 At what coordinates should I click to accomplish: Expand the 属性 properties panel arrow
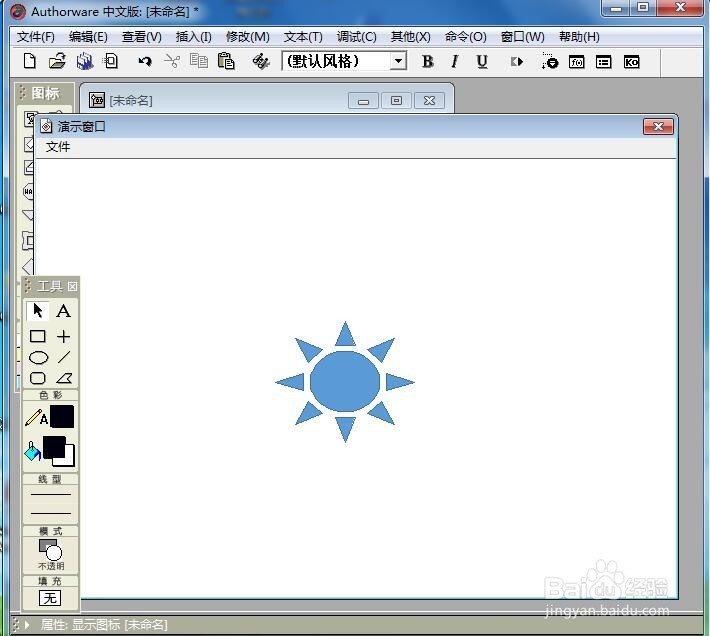(x=27, y=625)
